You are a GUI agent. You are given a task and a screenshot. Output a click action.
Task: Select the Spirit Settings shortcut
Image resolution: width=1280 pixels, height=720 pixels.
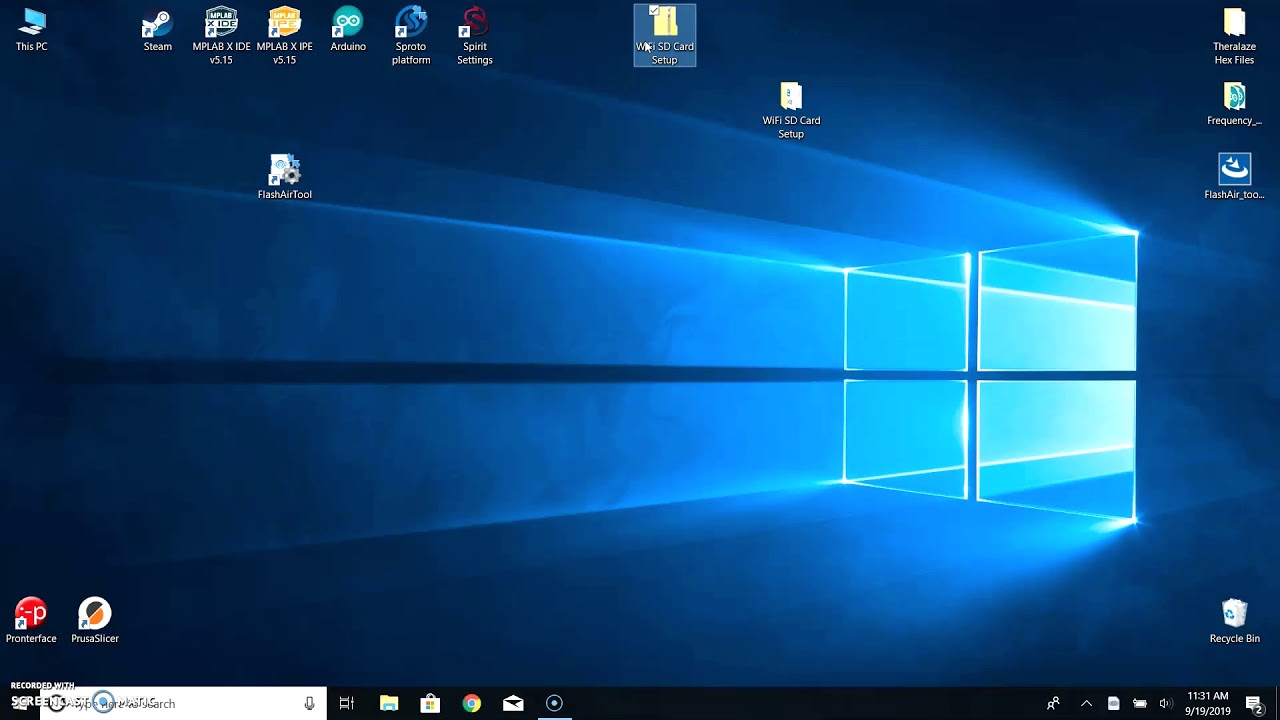click(475, 36)
